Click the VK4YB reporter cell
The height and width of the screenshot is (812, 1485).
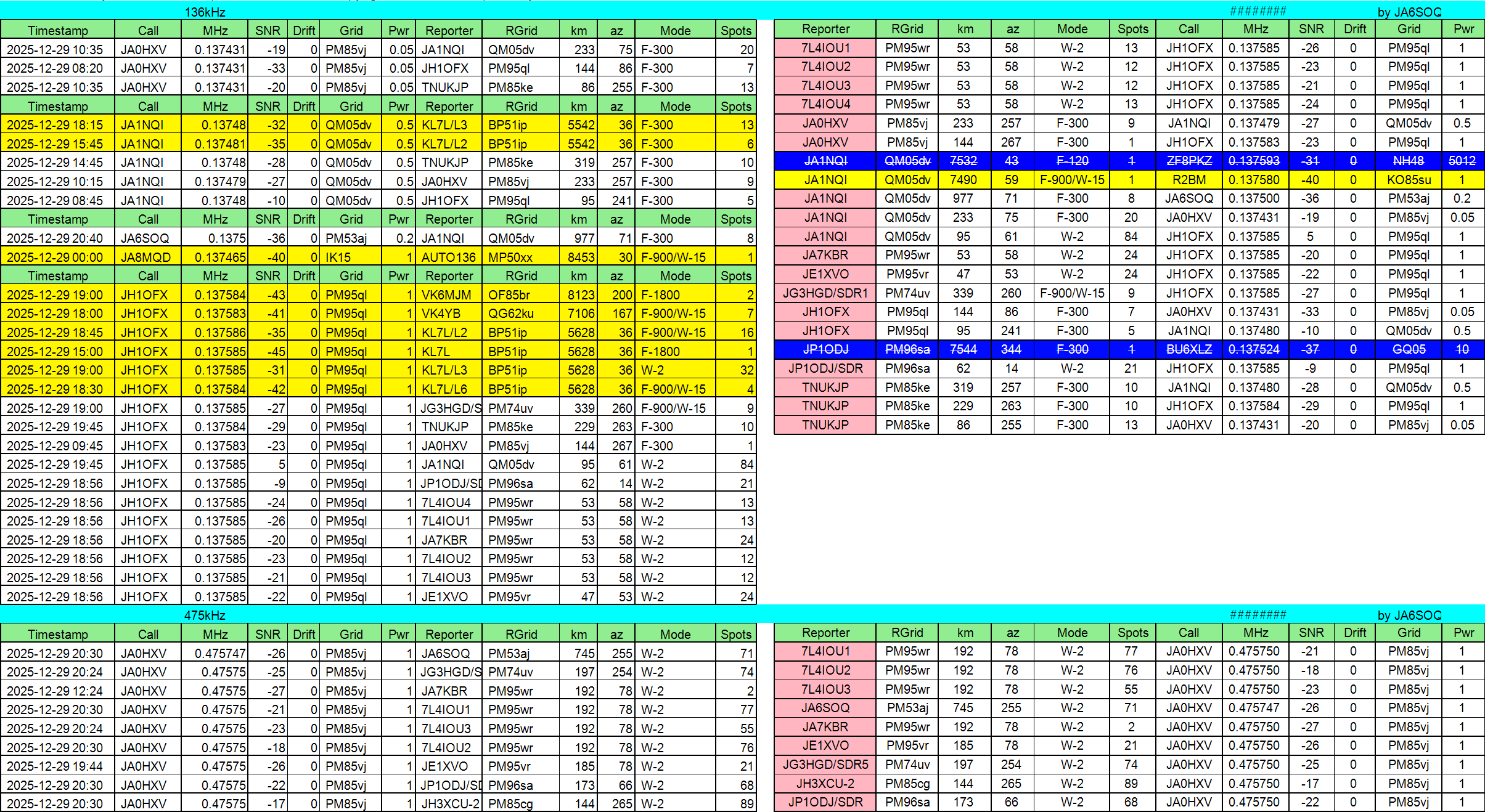pyautogui.click(x=441, y=314)
